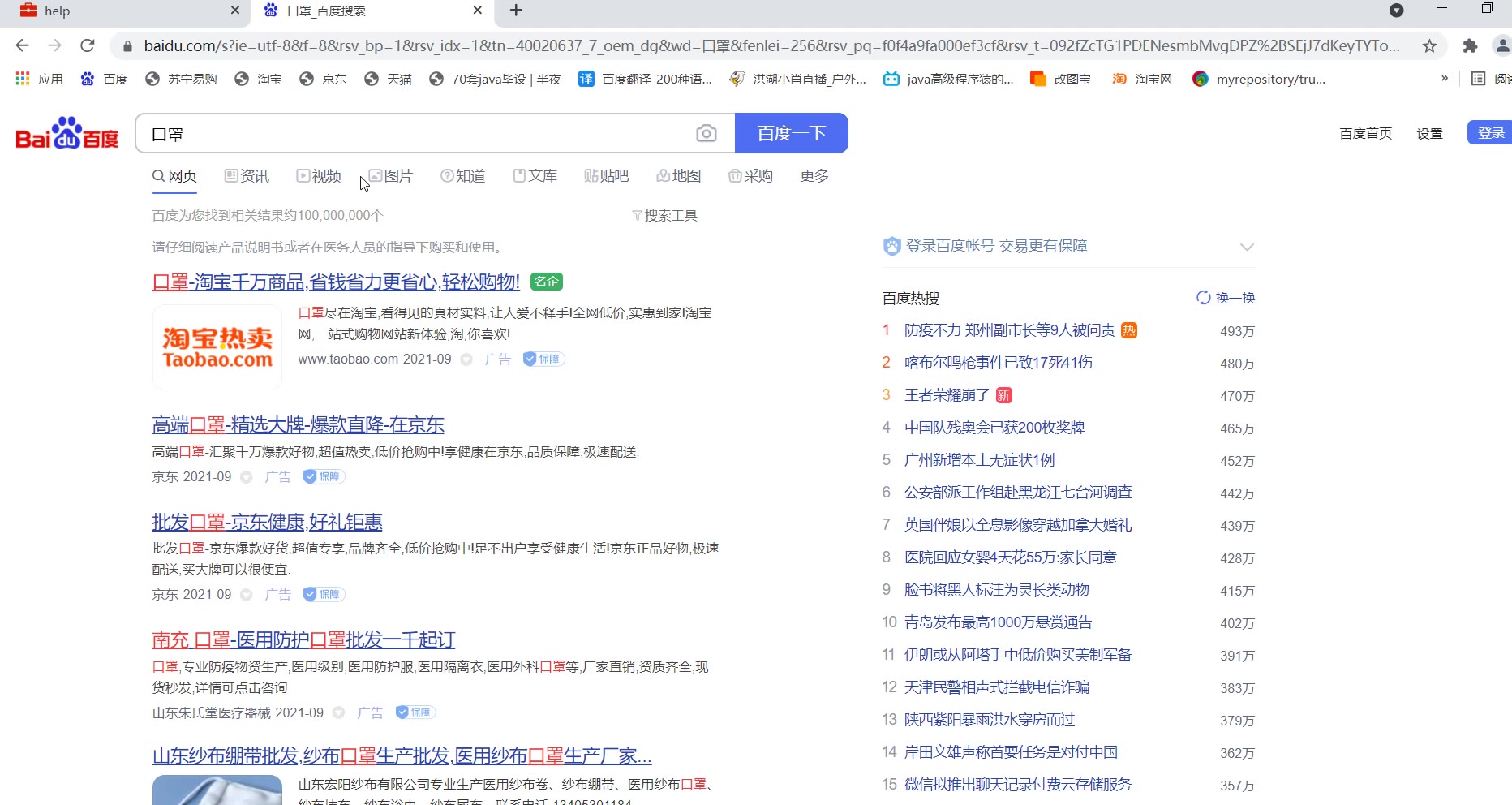Switch to the 贴吧 tab
This screenshot has width=1512, height=805.
coord(607,176)
